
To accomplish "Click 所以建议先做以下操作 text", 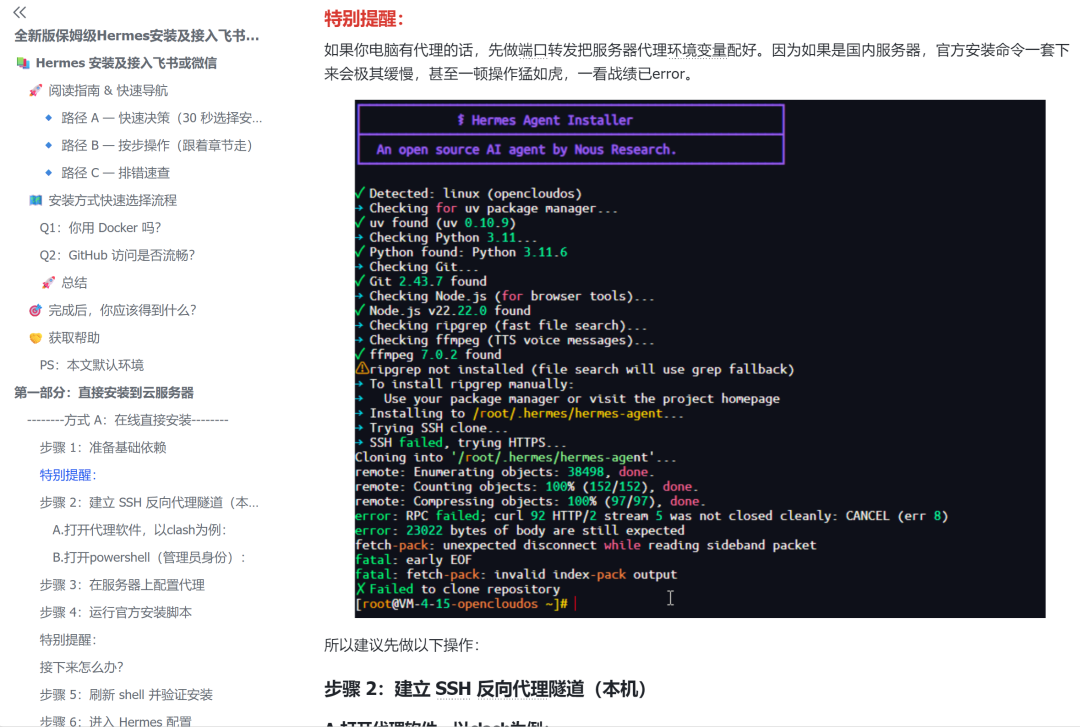I will click(x=402, y=646).
